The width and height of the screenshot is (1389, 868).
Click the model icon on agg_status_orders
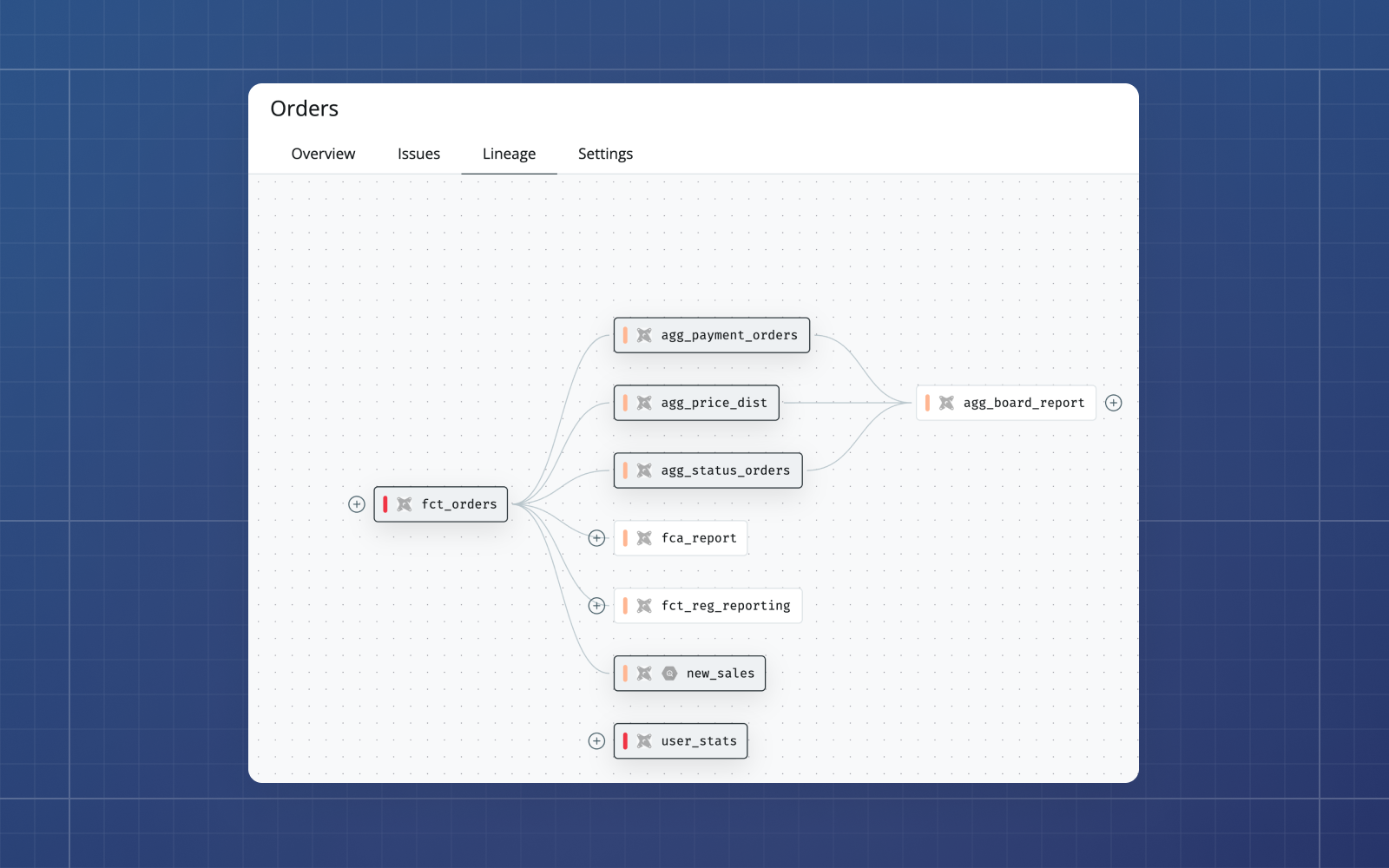[643, 470]
